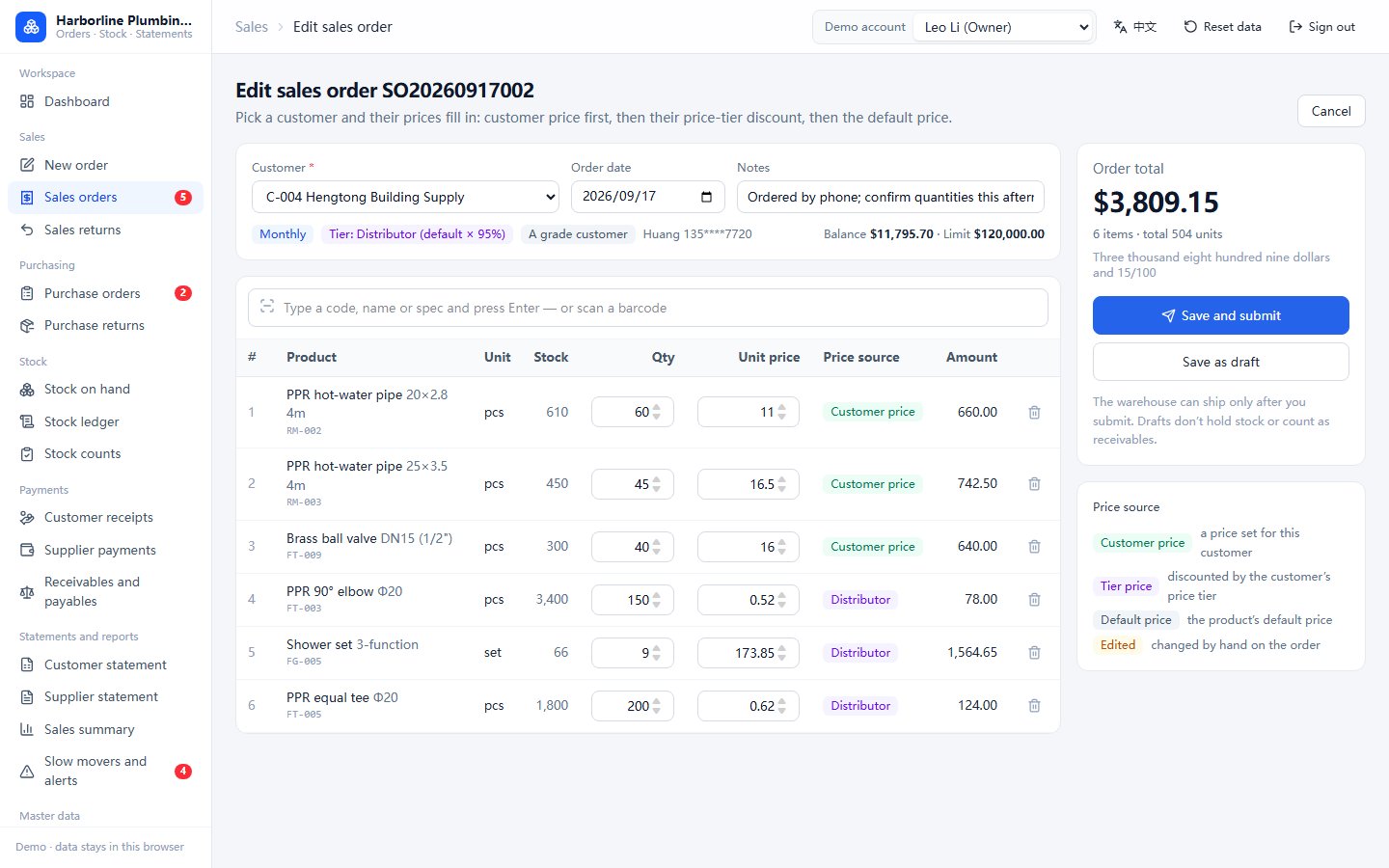Click Qty stepper for PPR 90° elbow

(x=657, y=600)
